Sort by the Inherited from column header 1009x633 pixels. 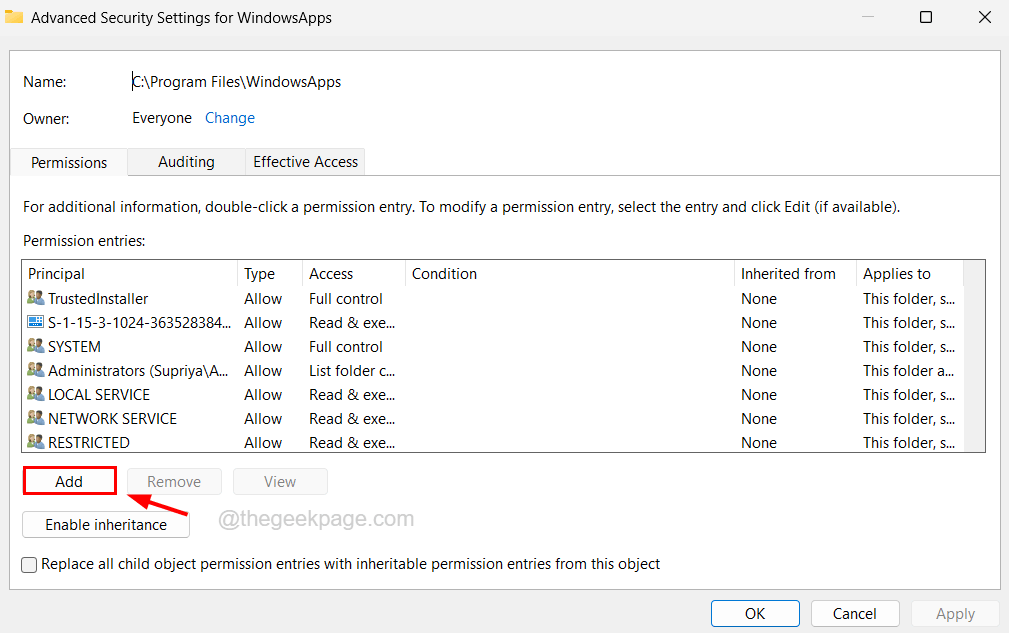pos(795,273)
